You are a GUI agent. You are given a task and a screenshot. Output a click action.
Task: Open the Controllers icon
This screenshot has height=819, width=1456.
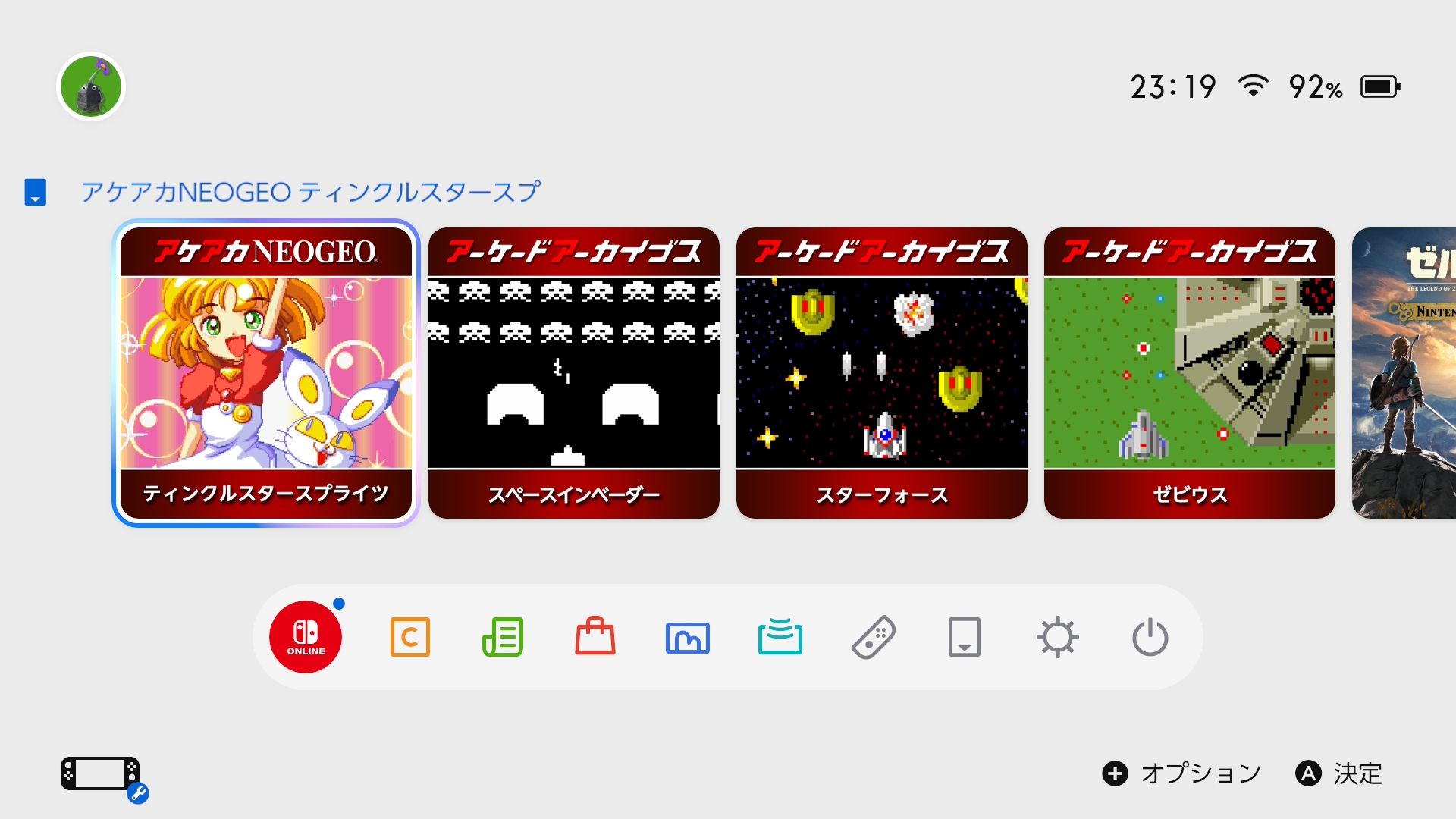click(874, 638)
